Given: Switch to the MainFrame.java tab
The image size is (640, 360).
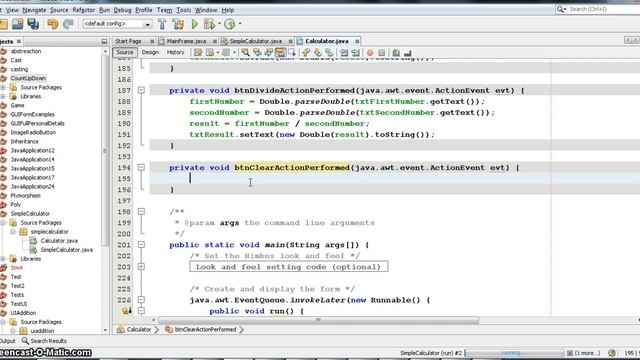Looking at the screenshot, I should pos(186,41).
